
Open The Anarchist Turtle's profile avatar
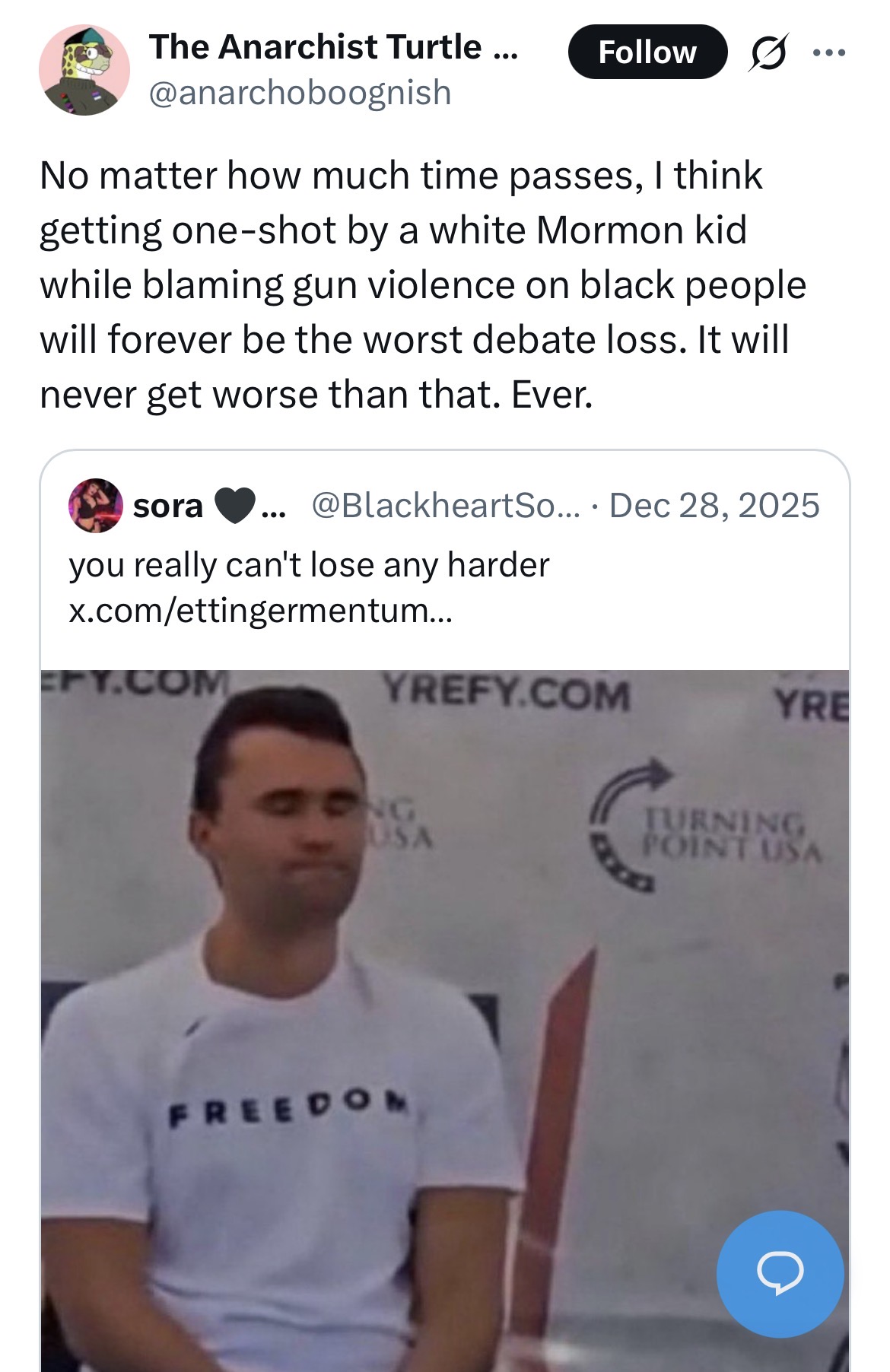point(84,70)
